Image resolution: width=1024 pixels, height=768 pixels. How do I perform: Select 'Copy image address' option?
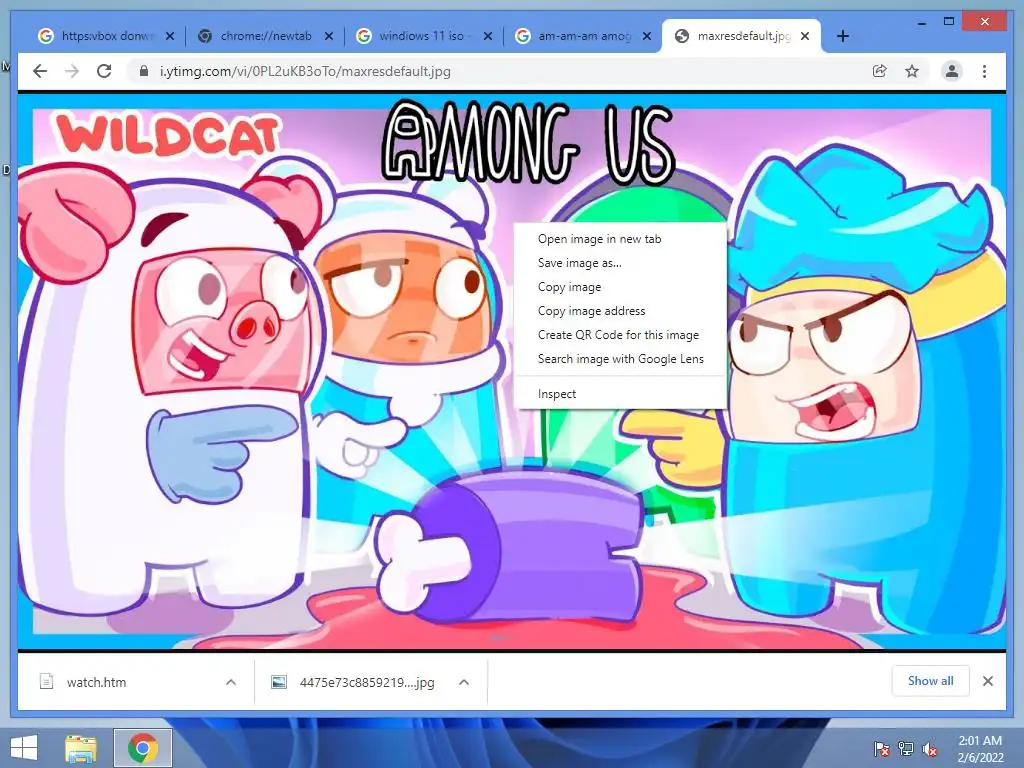click(620, 311)
